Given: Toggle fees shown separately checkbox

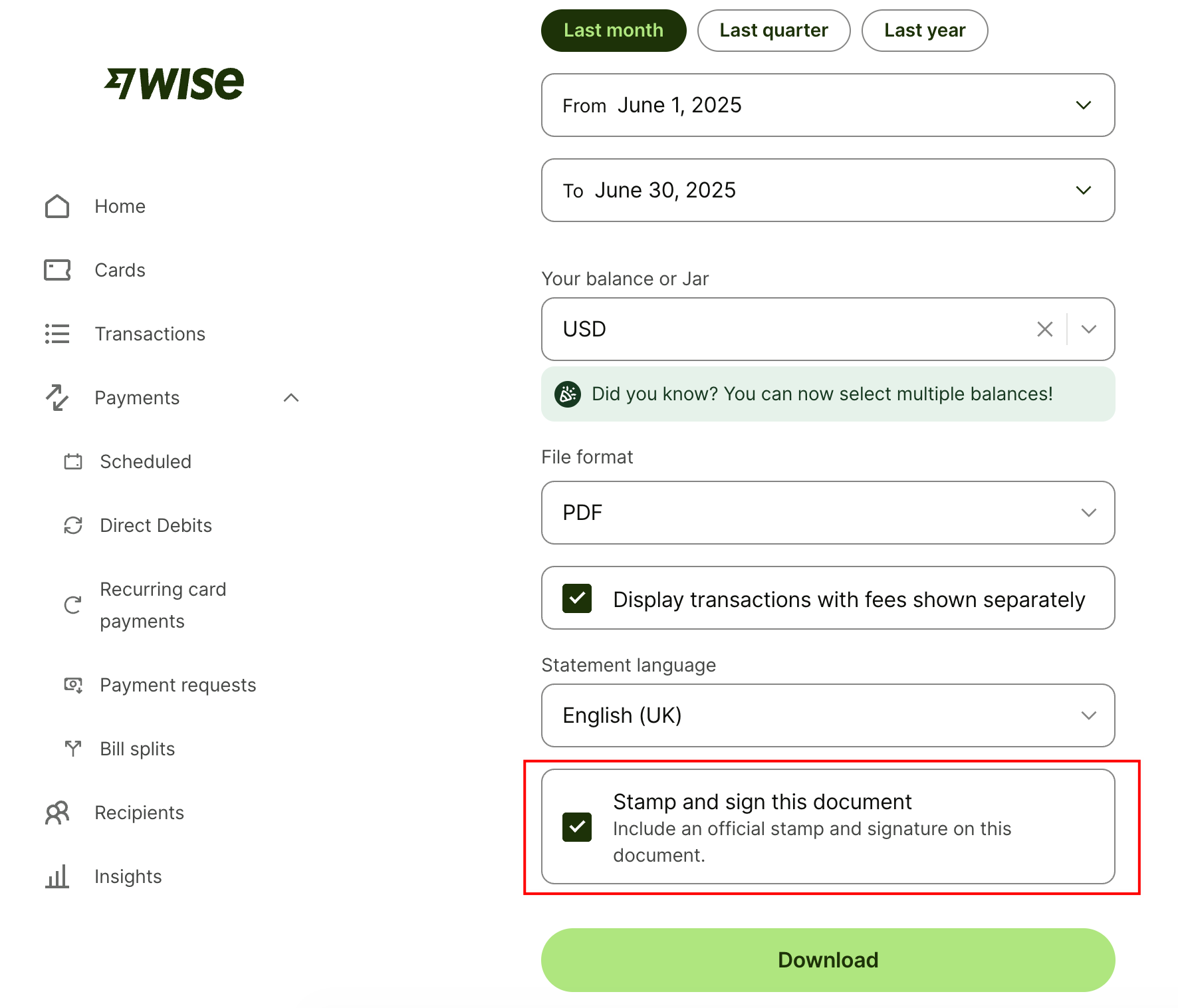Looking at the screenshot, I should (x=577, y=598).
